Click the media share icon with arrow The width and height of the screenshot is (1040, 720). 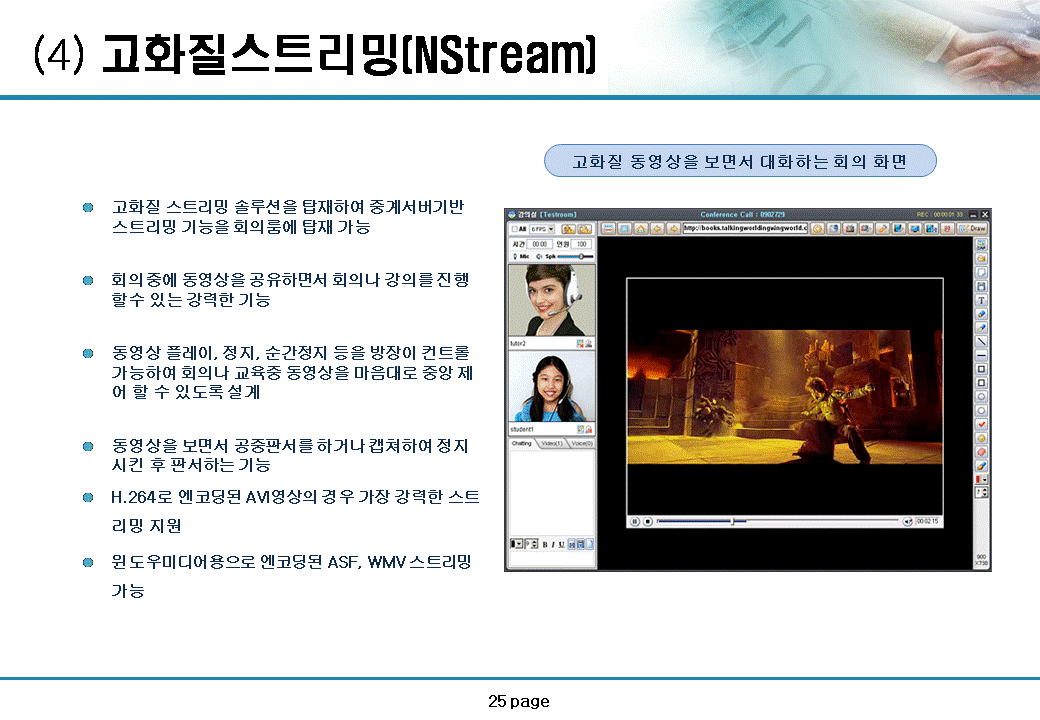point(866,229)
